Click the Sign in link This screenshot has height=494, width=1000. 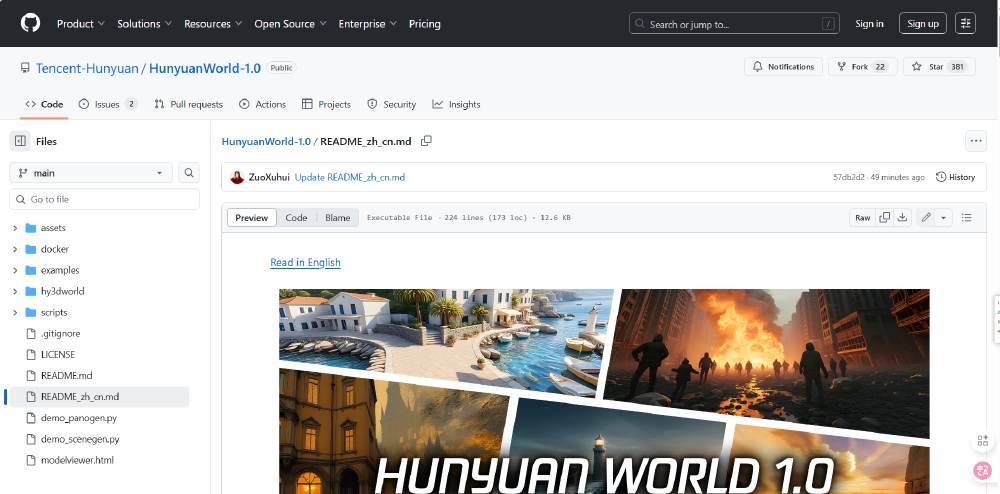click(x=869, y=24)
